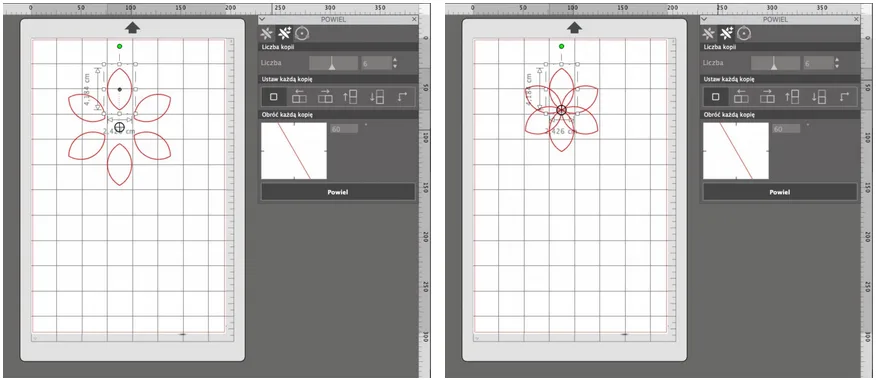
Task: Click the mat feed direction arrow, right canvas
Action: click(574, 28)
